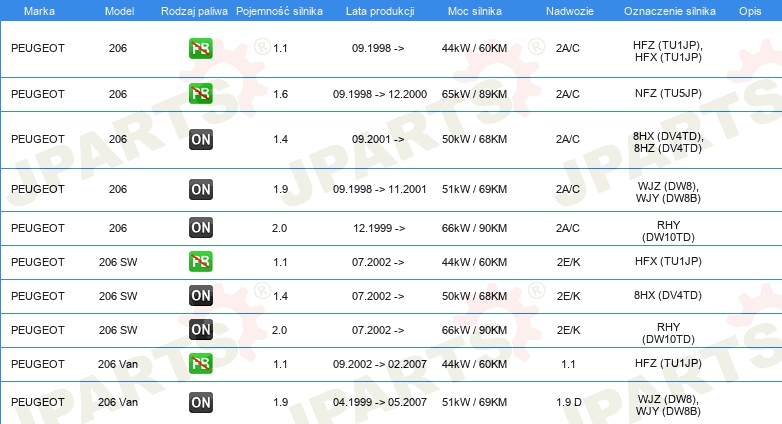Click PEUGEOT in the 206 1.6 row
Image resolution: width=782 pixels, height=424 pixels.
[x=37, y=94]
